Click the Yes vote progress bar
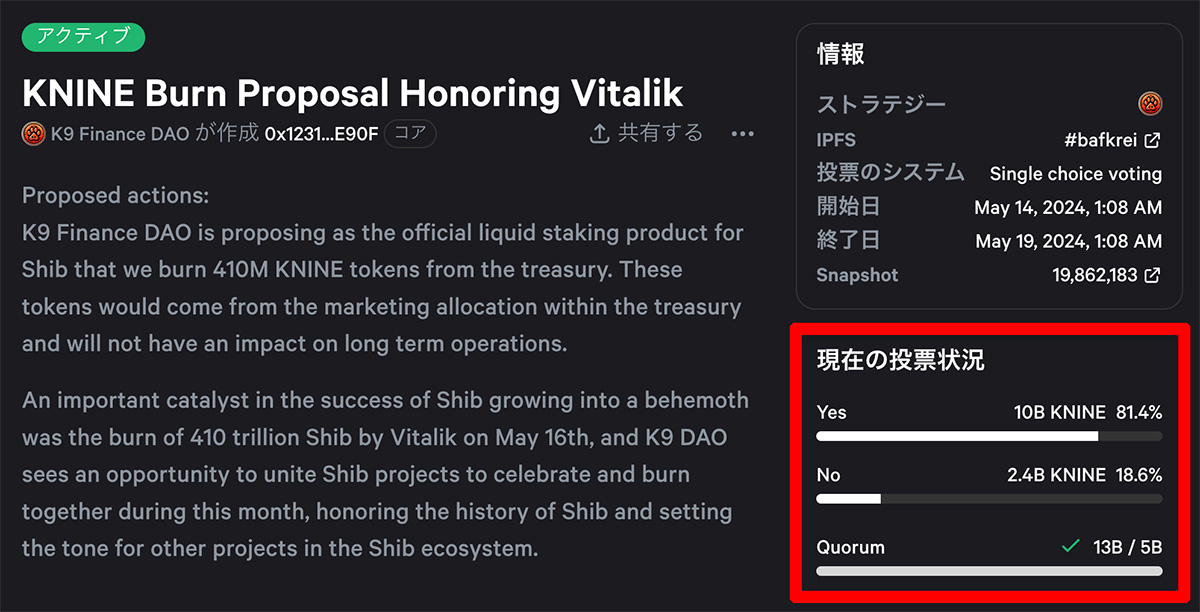The image size is (1200, 612). [989, 436]
